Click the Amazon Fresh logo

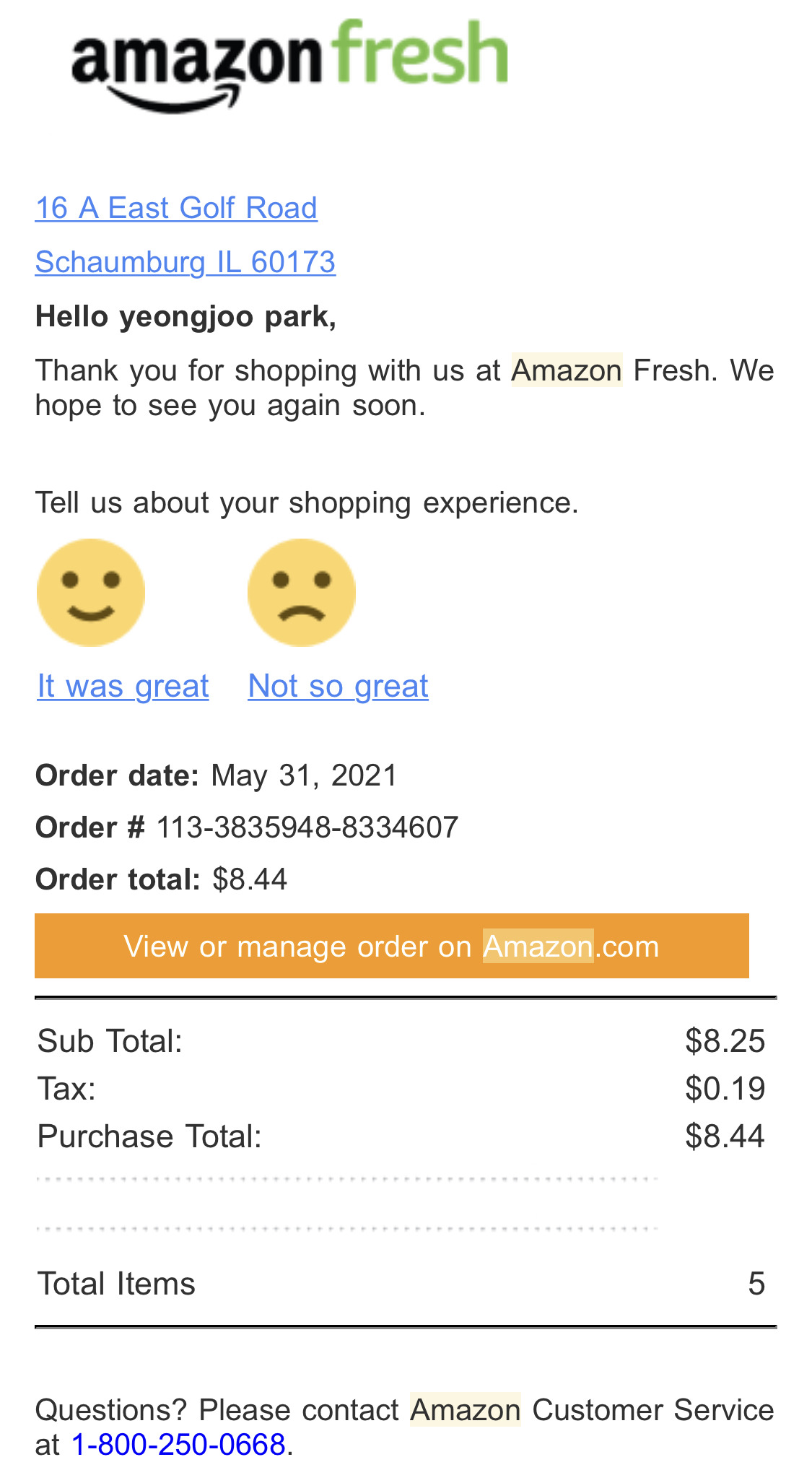coord(289,66)
